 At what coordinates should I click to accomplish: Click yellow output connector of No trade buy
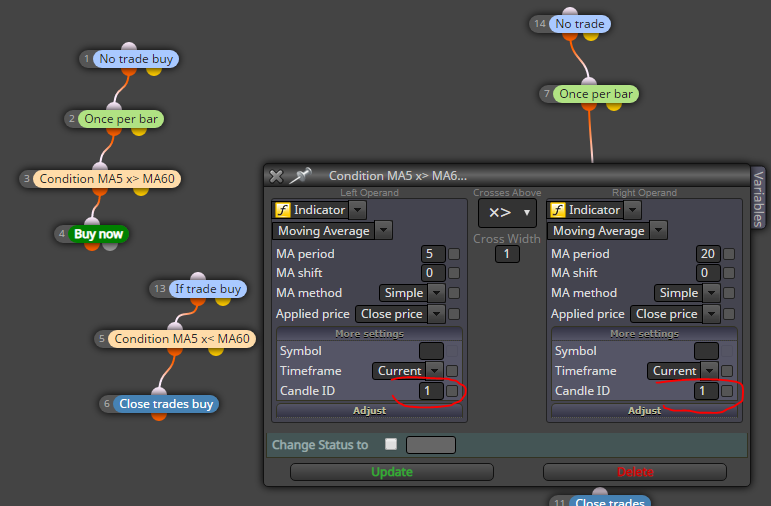point(154,70)
